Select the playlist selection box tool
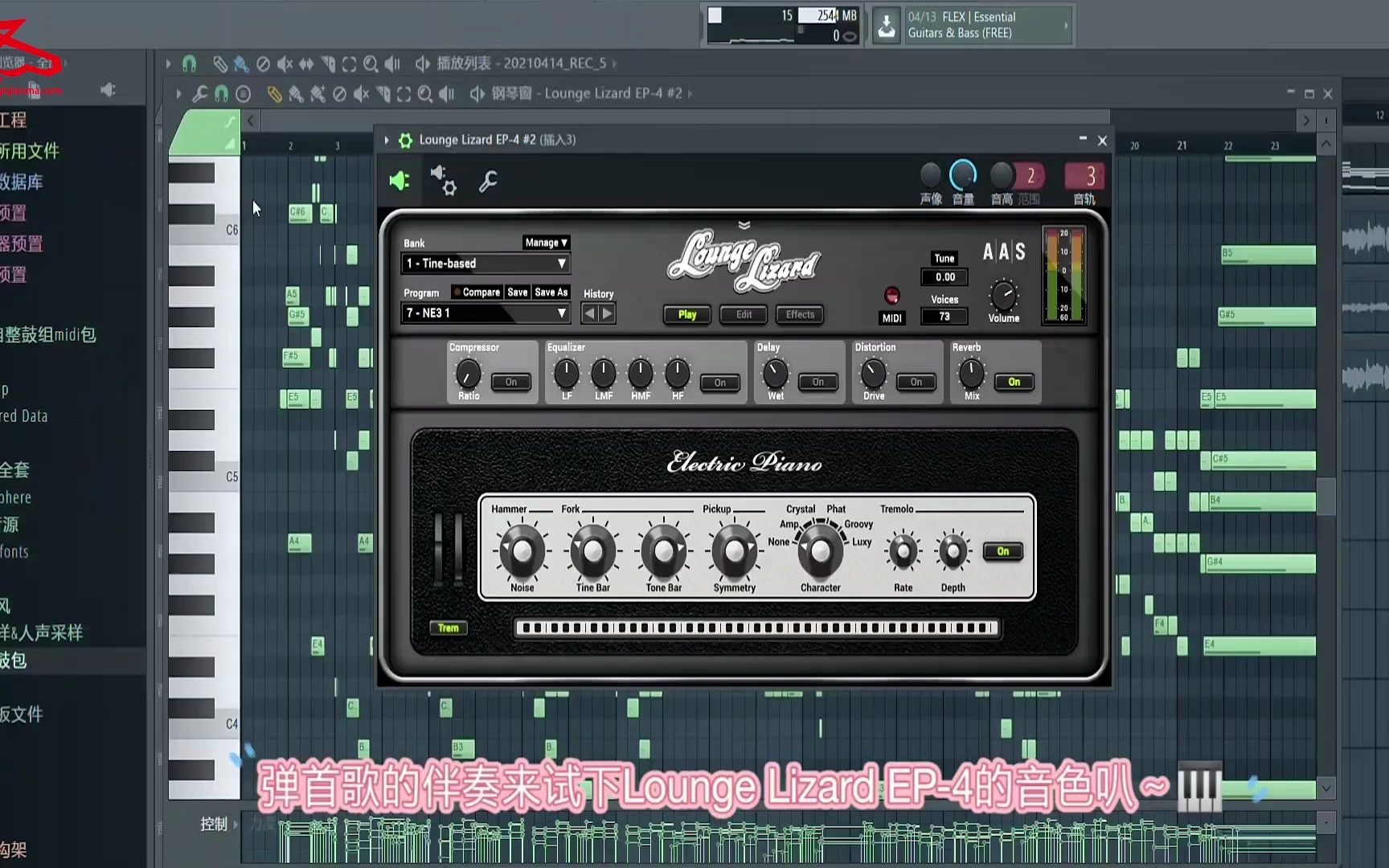 (349, 63)
